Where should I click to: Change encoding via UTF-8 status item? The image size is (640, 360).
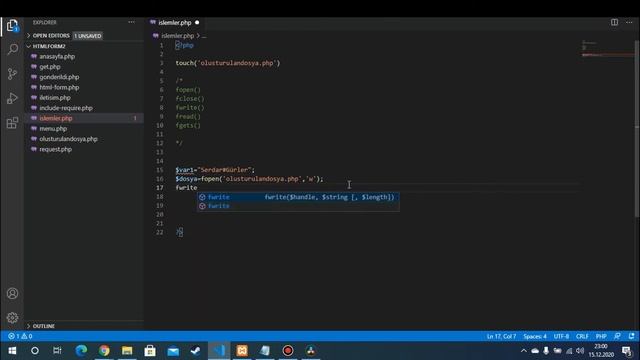pyautogui.click(x=561, y=336)
